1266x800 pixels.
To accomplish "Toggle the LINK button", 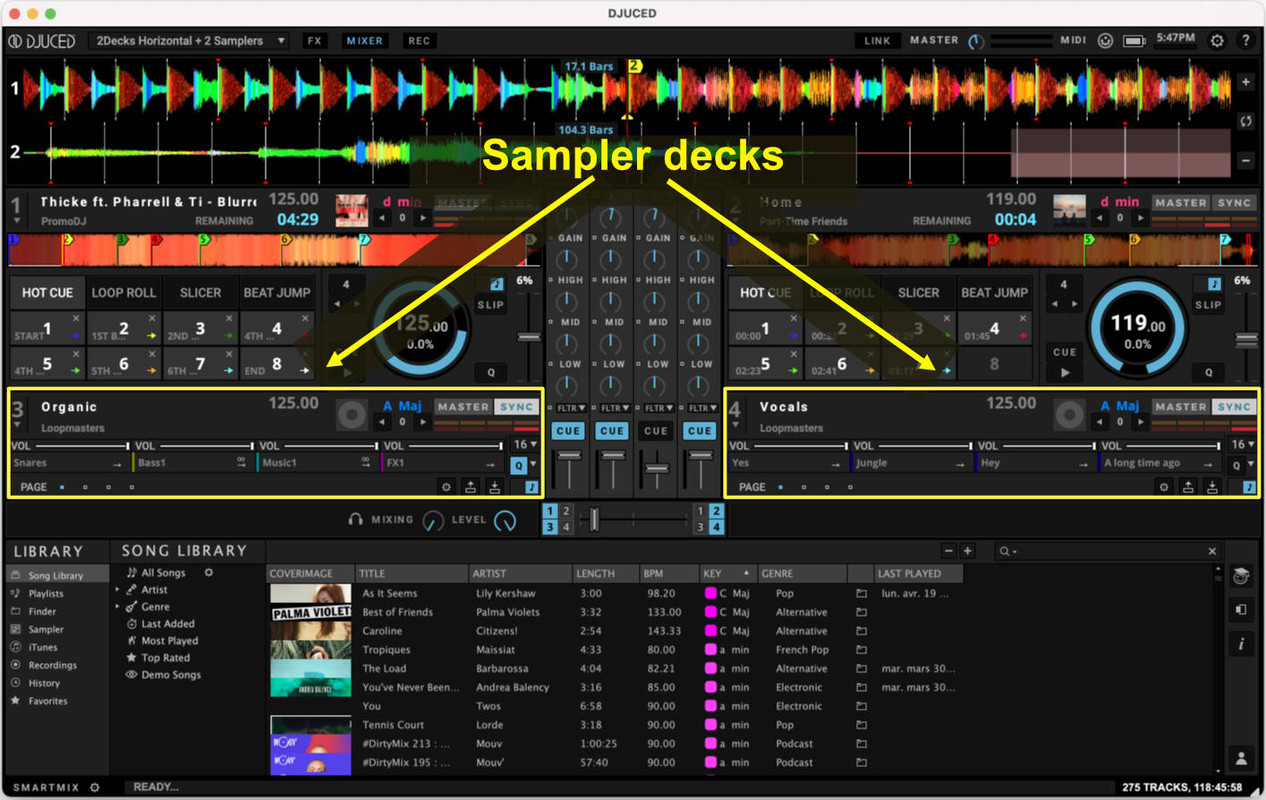I will click(877, 41).
